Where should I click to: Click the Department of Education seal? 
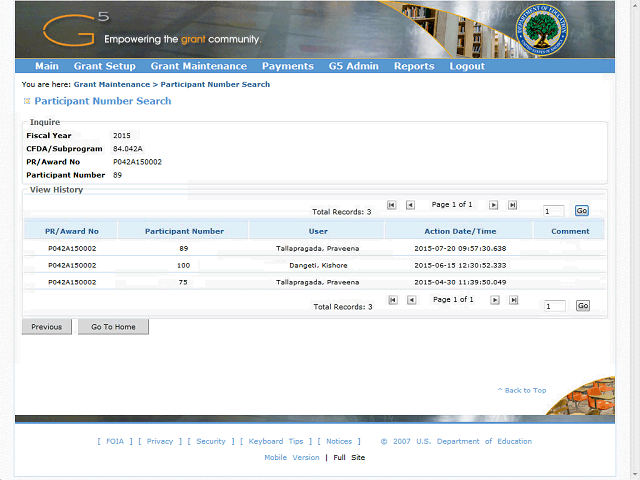coord(542,28)
